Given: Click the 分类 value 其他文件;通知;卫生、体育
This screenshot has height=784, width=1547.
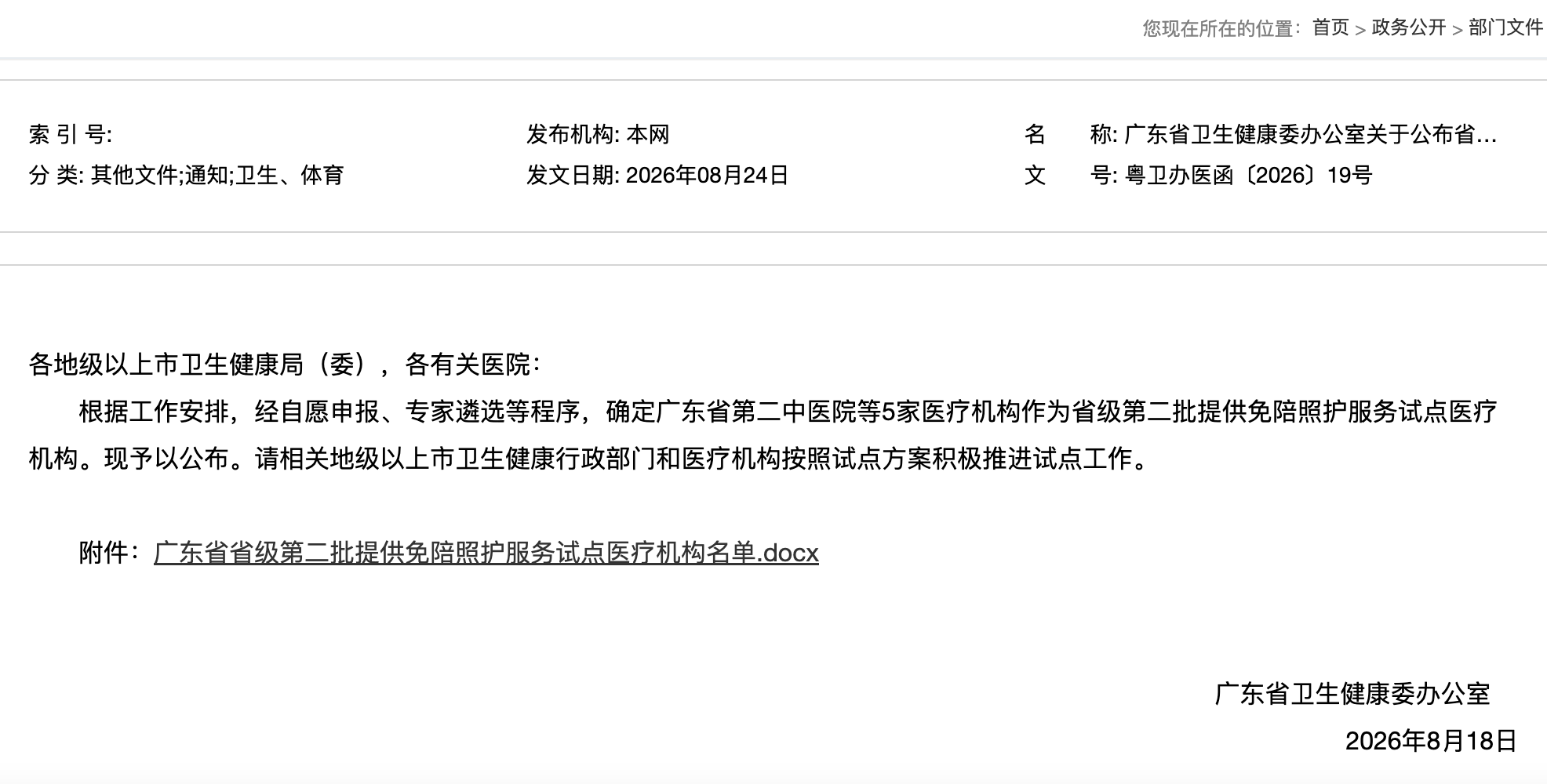Looking at the screenshot, I should (217, 175).
